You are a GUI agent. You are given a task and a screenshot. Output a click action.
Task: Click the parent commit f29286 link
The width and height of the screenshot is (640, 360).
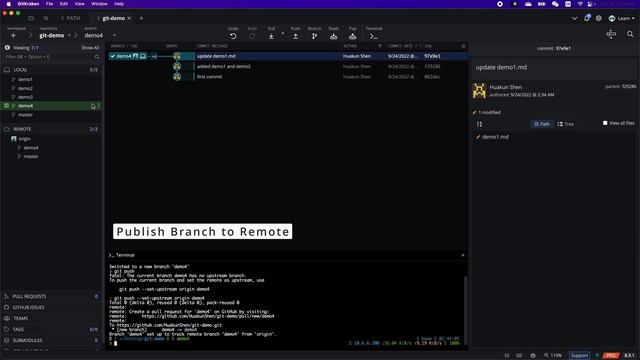[629, 87]
